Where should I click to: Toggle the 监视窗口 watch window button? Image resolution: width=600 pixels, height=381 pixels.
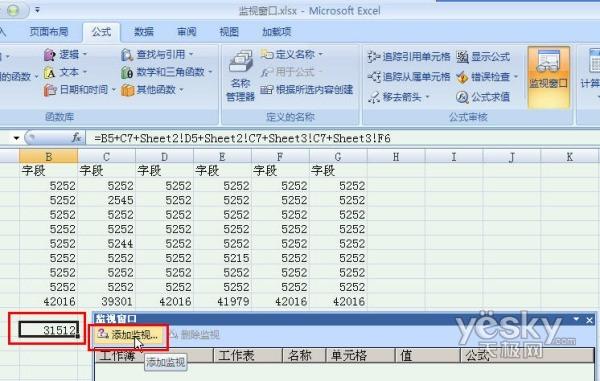pyautogui.click(x=548, y=77)
